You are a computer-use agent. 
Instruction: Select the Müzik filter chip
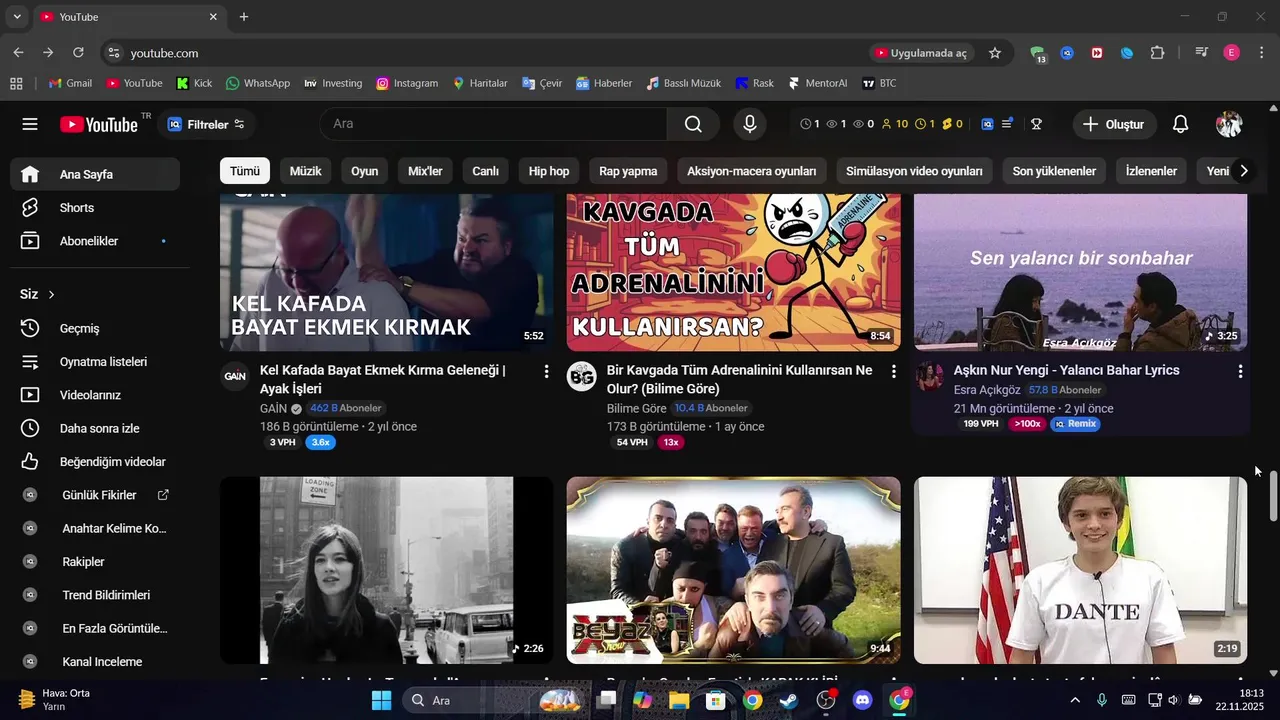pyautogui.click(x=306, y=171)
